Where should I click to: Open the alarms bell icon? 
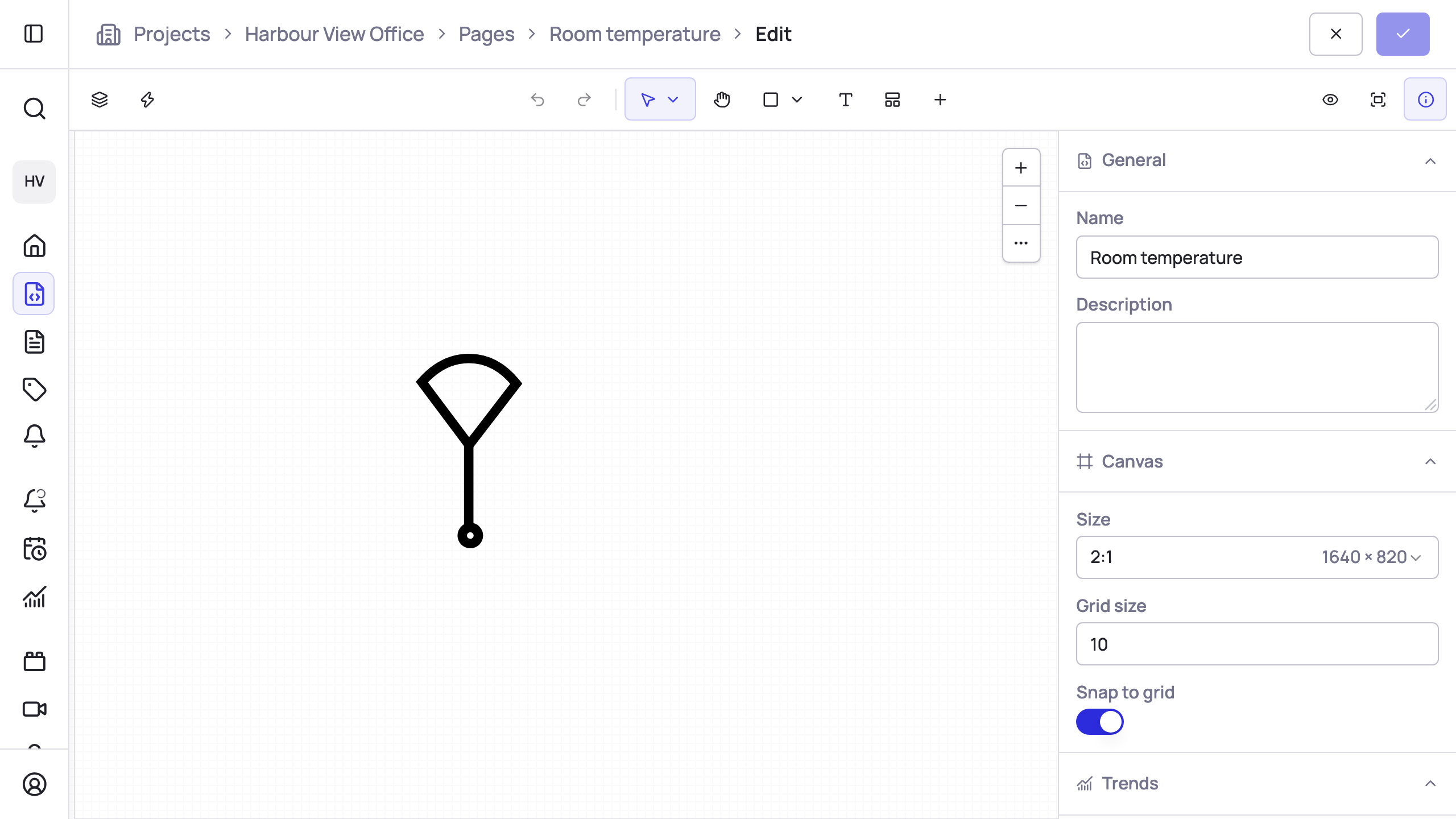(34, 436)
